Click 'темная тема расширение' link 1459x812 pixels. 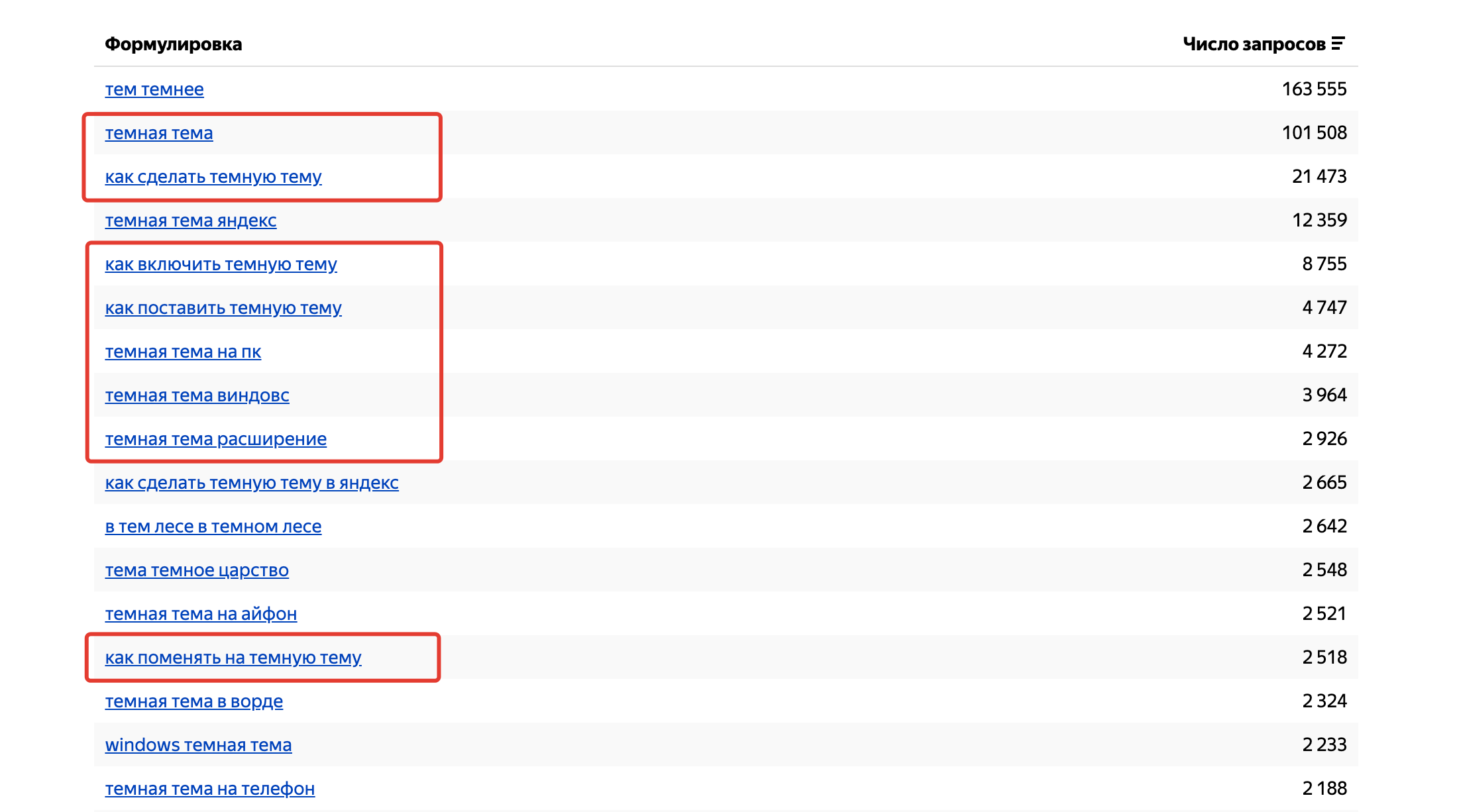tap(216, 439)
